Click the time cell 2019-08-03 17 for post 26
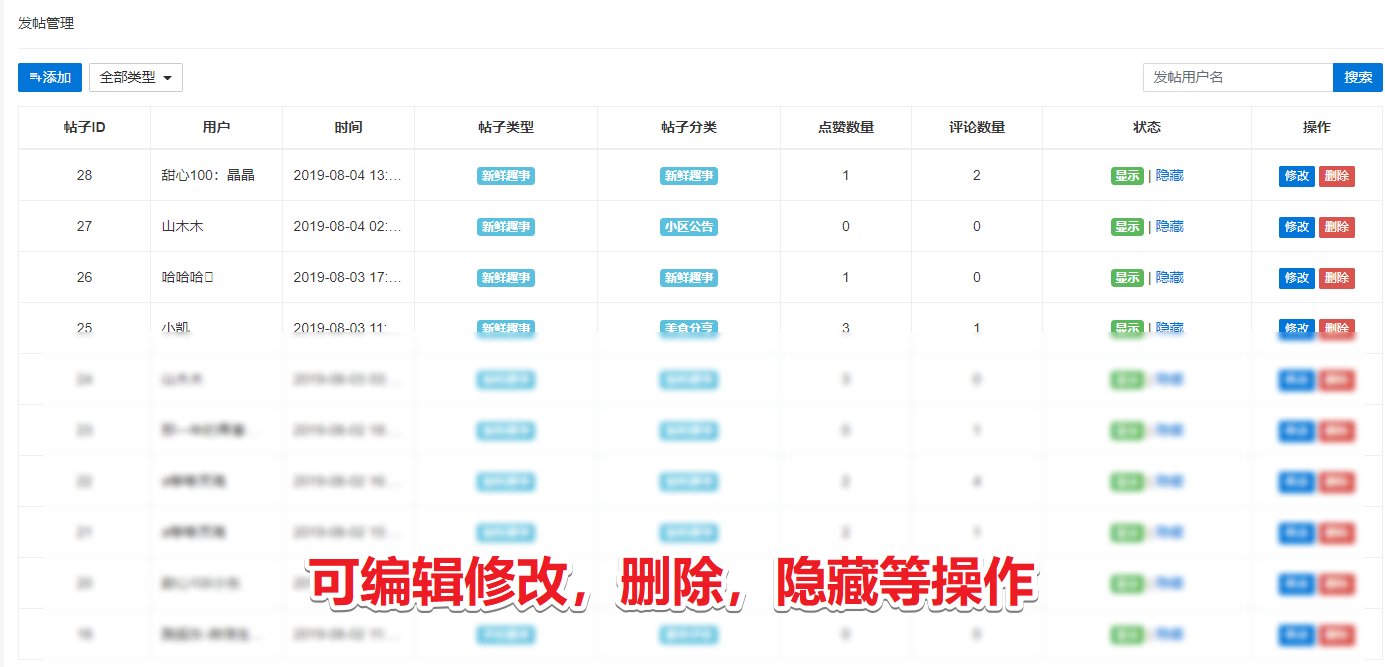Viewport: 1385px width, 667px height. (x=348, y=278)
